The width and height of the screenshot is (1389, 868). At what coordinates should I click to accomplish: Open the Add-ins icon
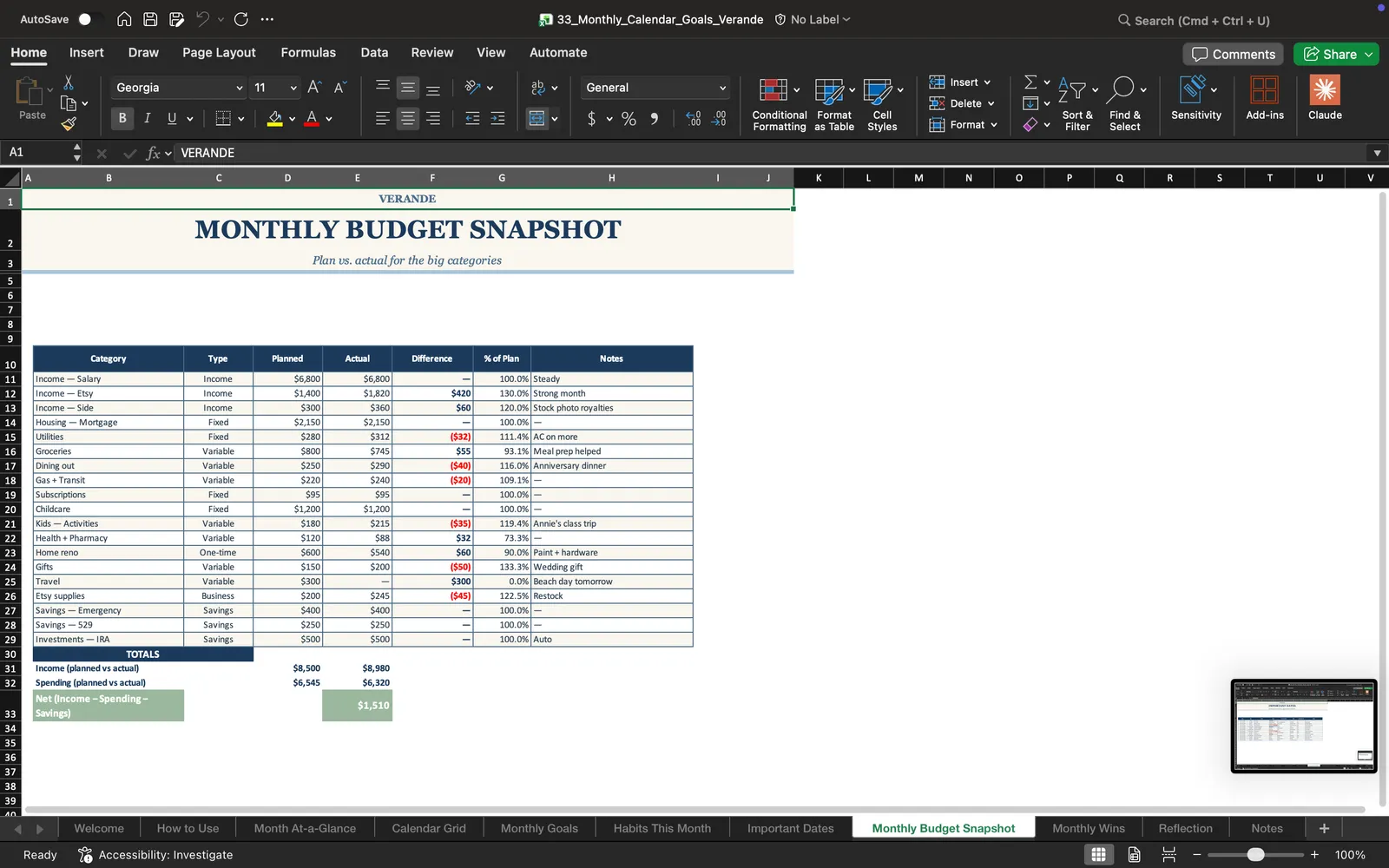point(1264,97)
